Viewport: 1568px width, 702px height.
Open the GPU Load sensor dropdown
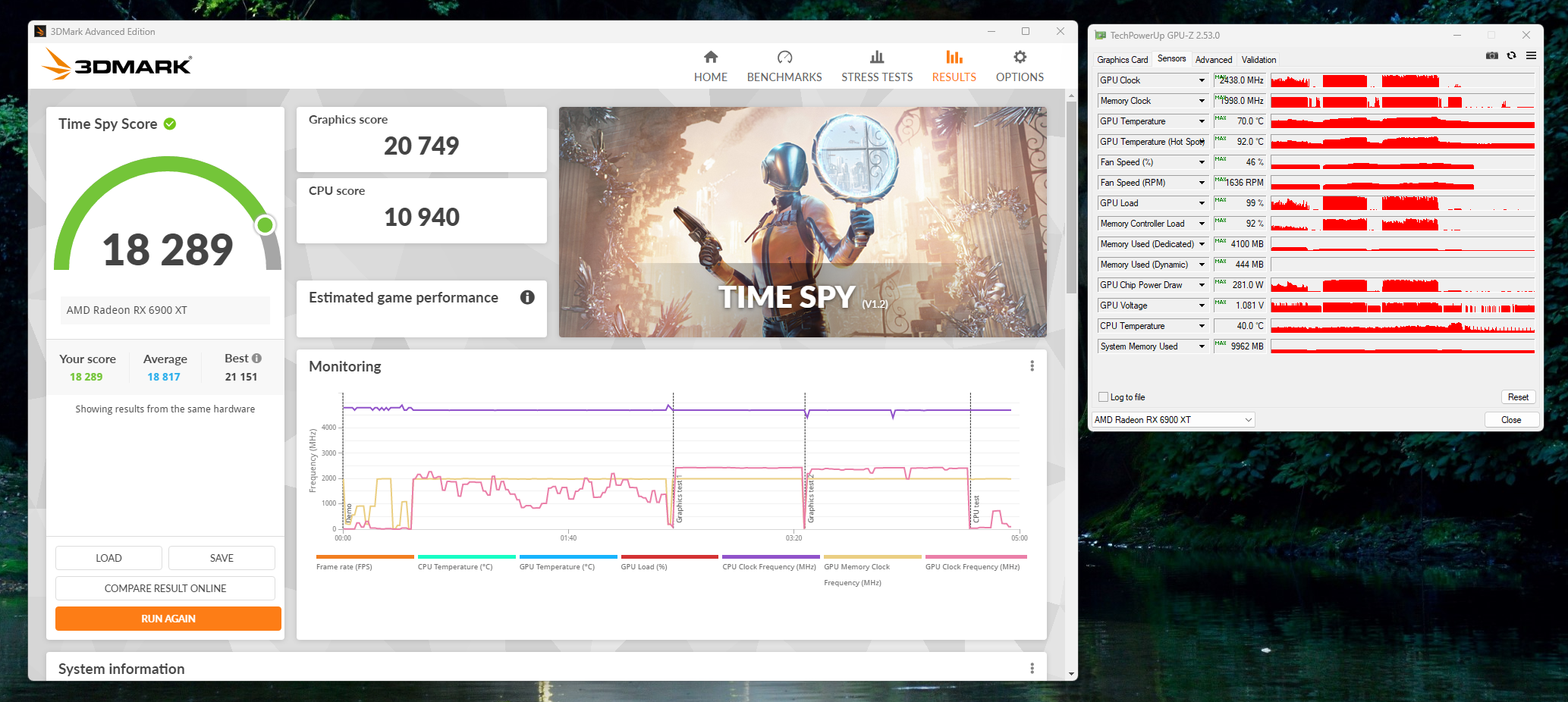pyautogui.click(x=1202, y=203)
